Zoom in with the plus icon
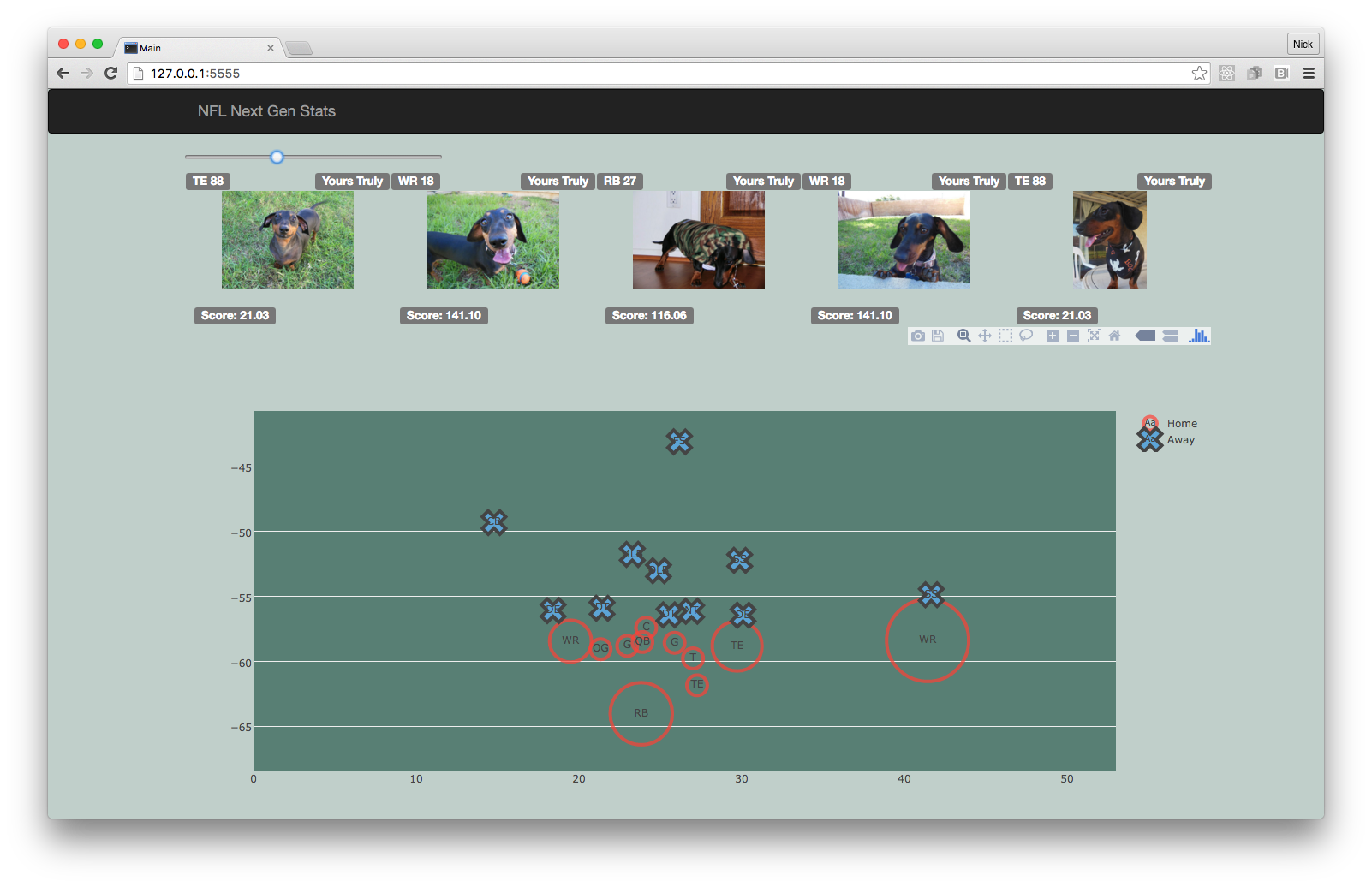 tap(1053, 336)
